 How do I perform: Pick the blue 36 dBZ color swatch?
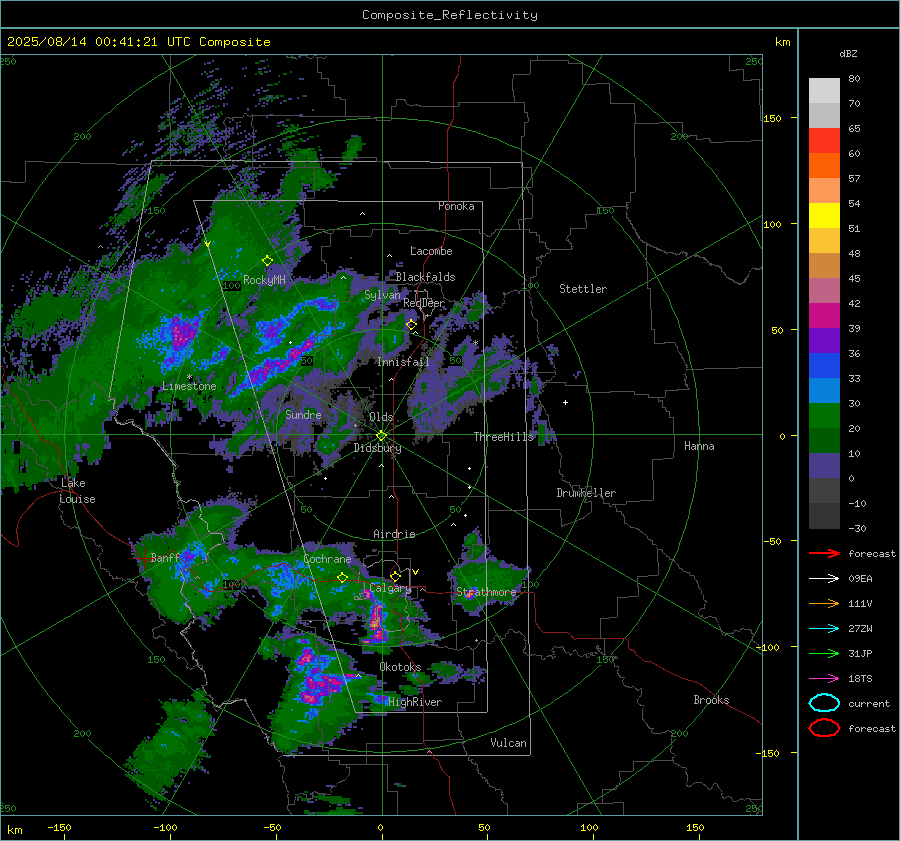(824, 365)
